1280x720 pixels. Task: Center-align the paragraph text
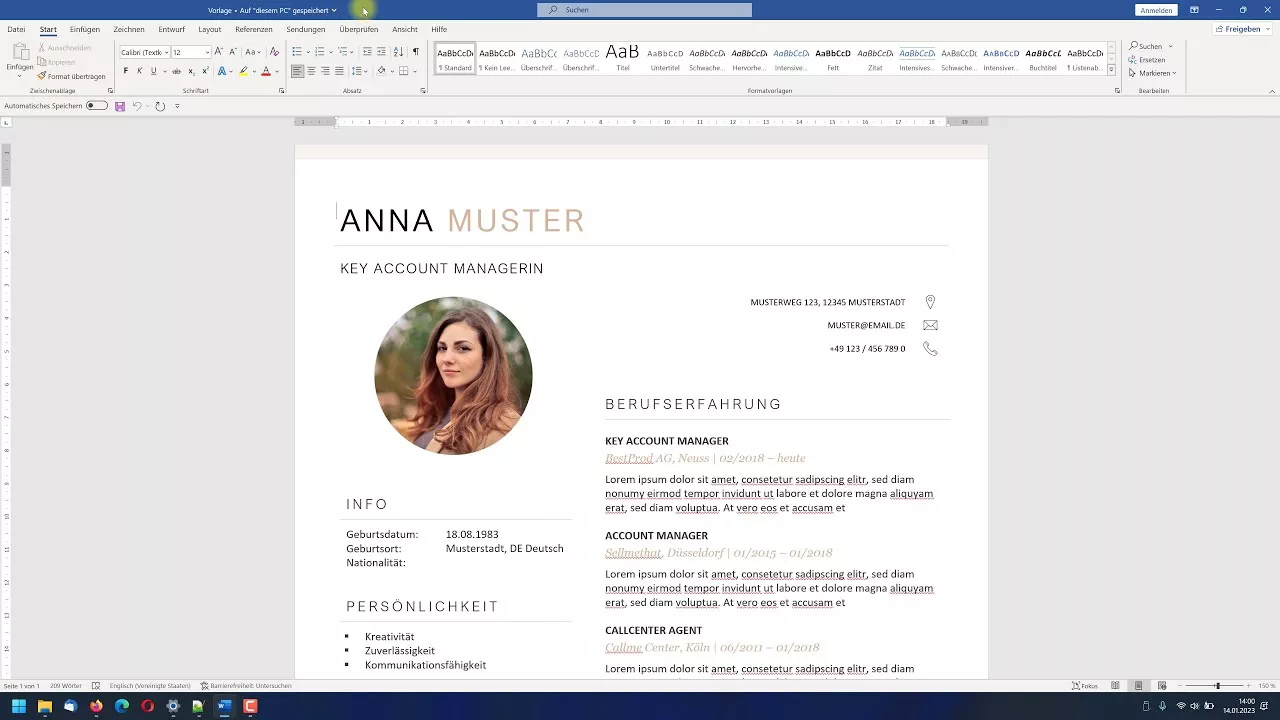click(x=311, y=71)
